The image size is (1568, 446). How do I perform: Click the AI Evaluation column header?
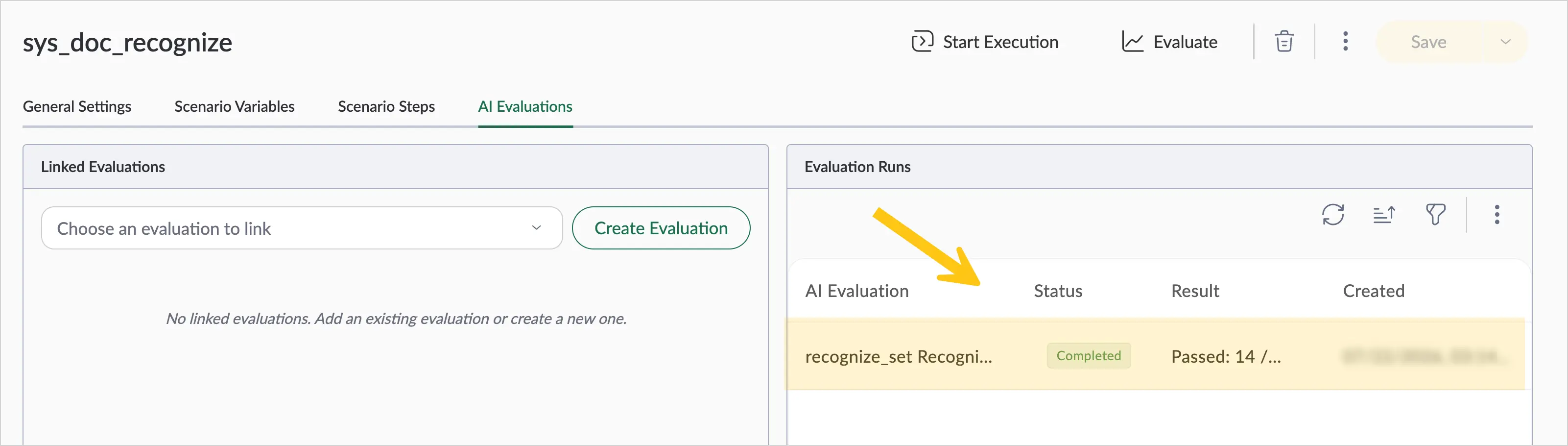click(857, 291)
